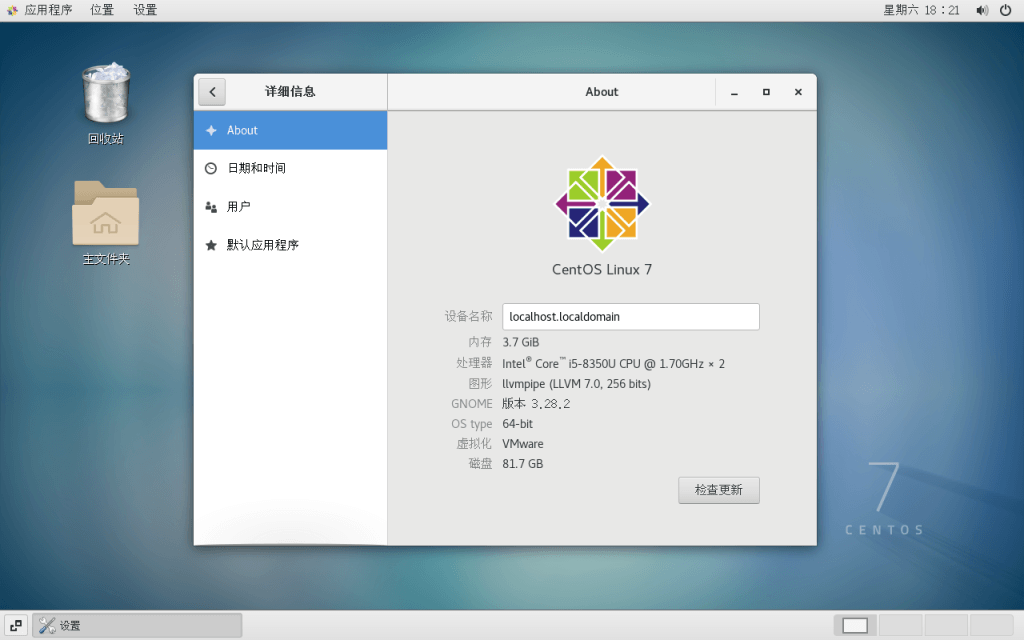Click the 64-bit OS type value
This screenshot has height=640, width=1024.
pos(518,424)
